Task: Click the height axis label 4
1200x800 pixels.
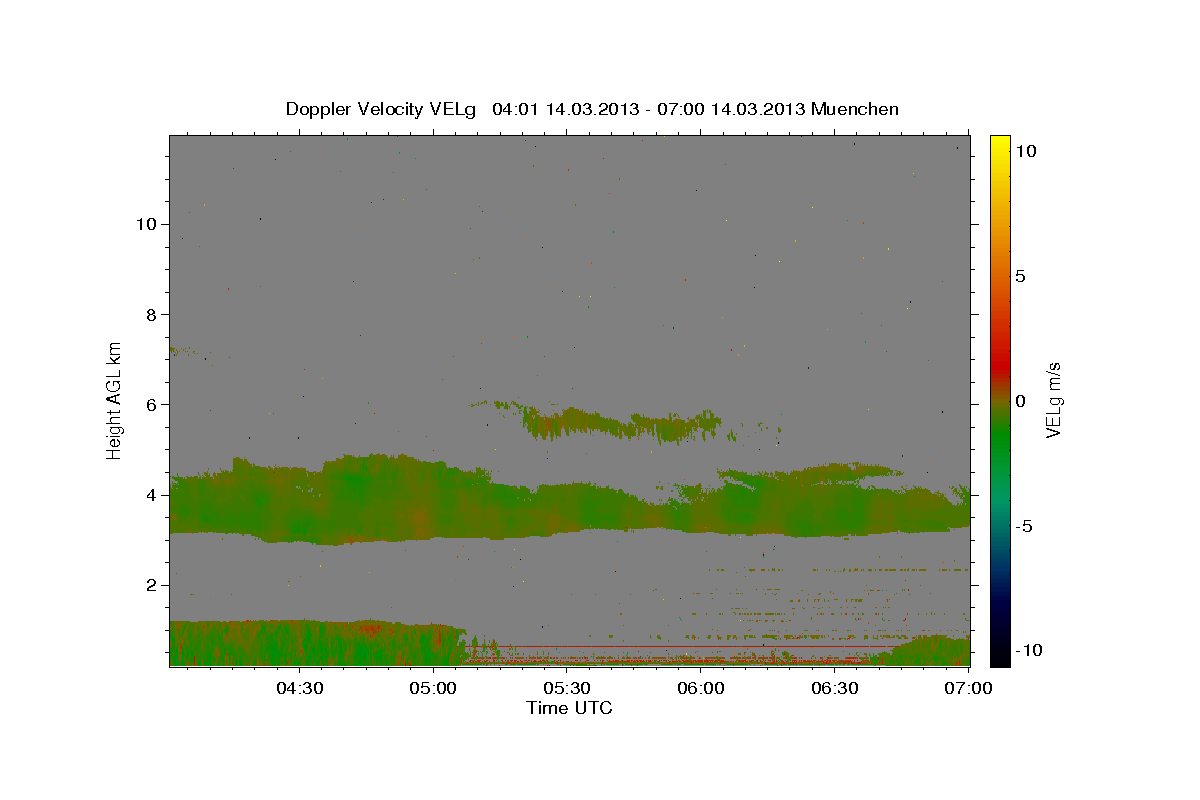Action: click(x=150, y=495)
